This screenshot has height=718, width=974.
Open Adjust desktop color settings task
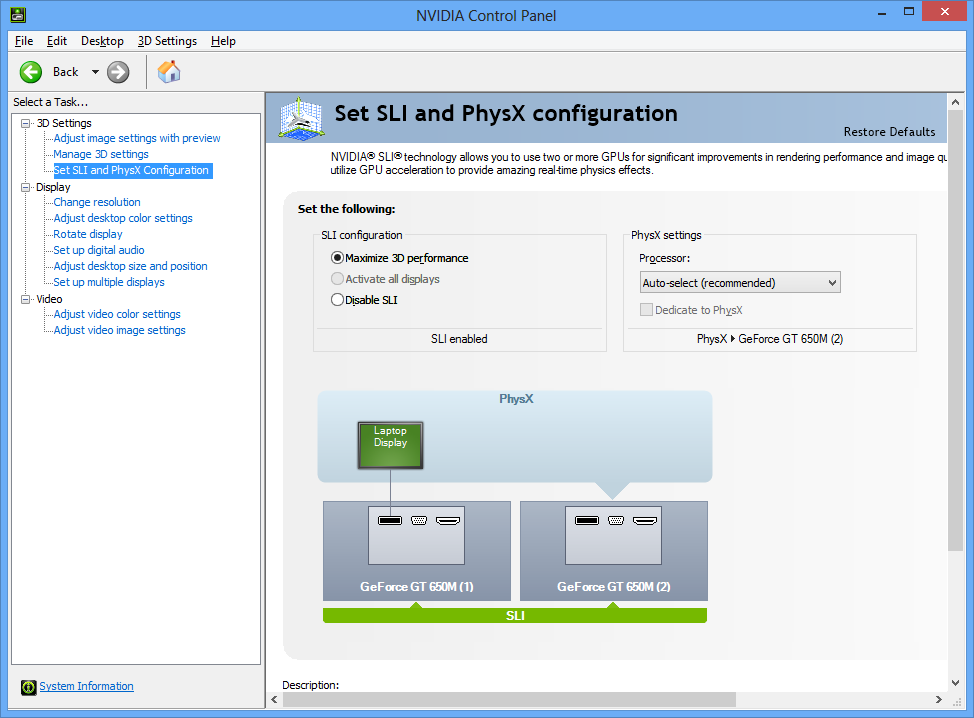(x=123, y=218)
